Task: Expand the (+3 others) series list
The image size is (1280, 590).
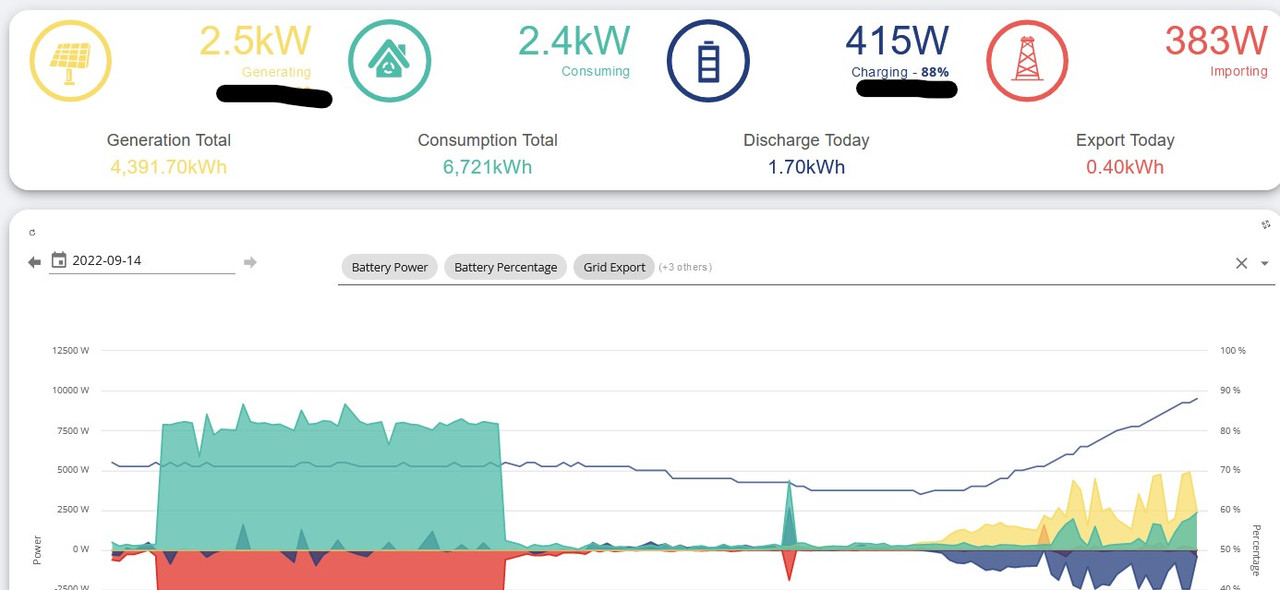Action: click(x=685, y=267)
